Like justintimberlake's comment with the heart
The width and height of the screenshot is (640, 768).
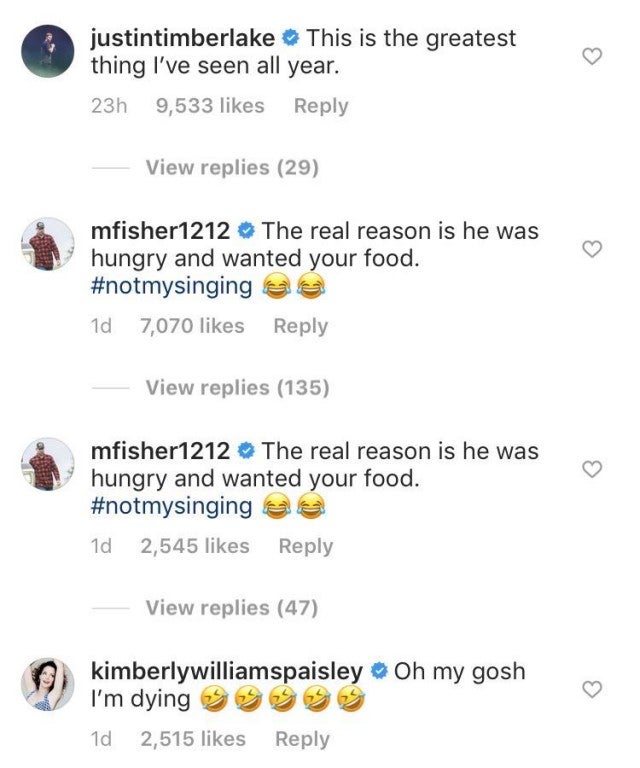pyautogui.click(x=591, y=58)
